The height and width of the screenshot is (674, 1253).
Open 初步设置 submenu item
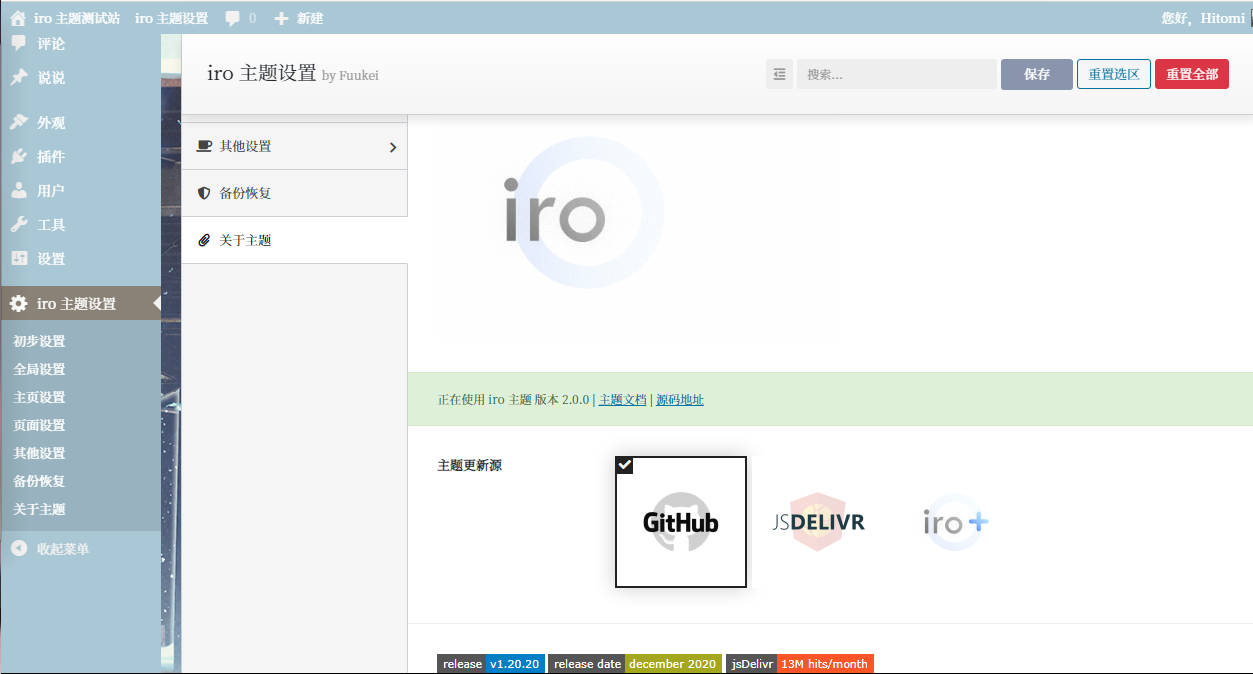click(x=39, y=341)
